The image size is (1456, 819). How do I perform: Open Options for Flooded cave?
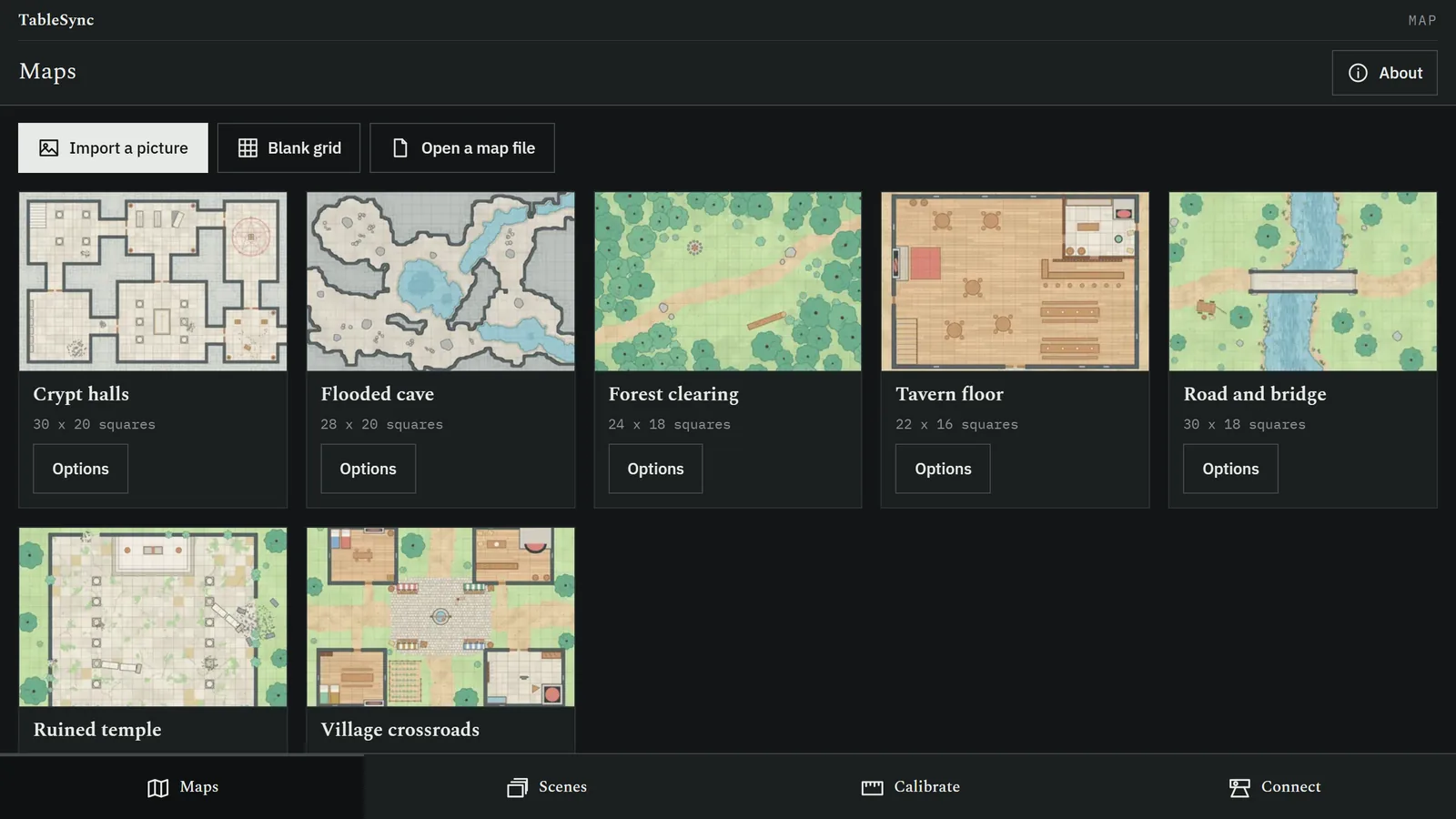(368, 469)
